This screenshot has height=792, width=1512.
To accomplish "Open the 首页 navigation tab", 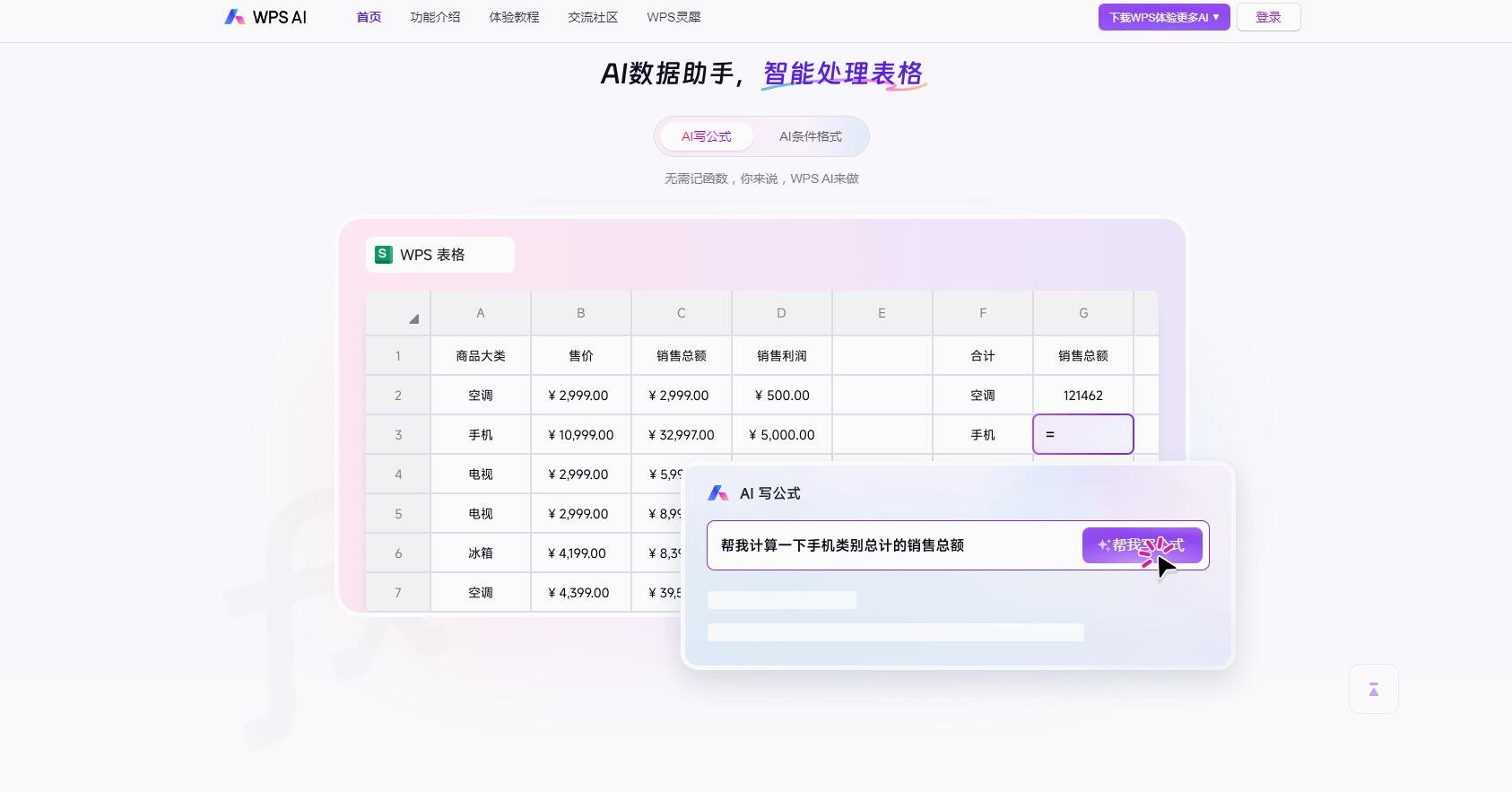I will [369, 17].
